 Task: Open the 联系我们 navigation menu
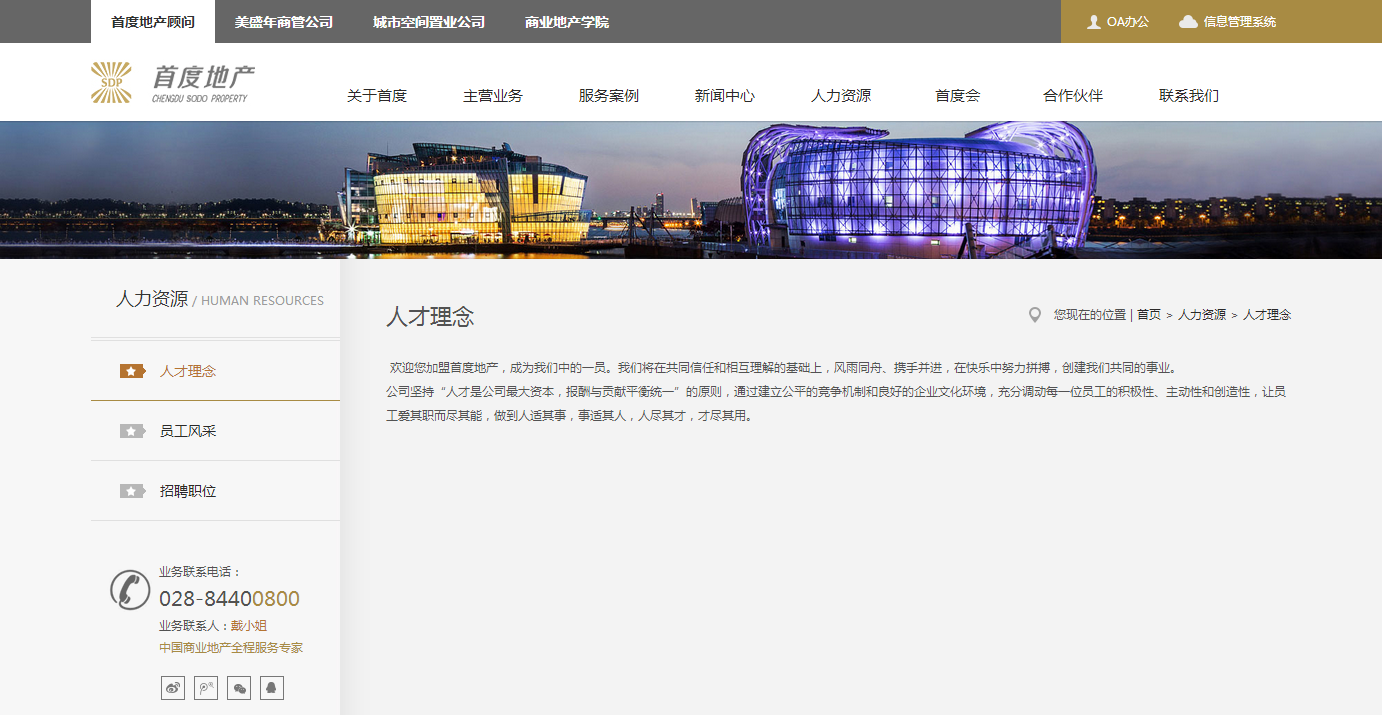(1189, 96)
